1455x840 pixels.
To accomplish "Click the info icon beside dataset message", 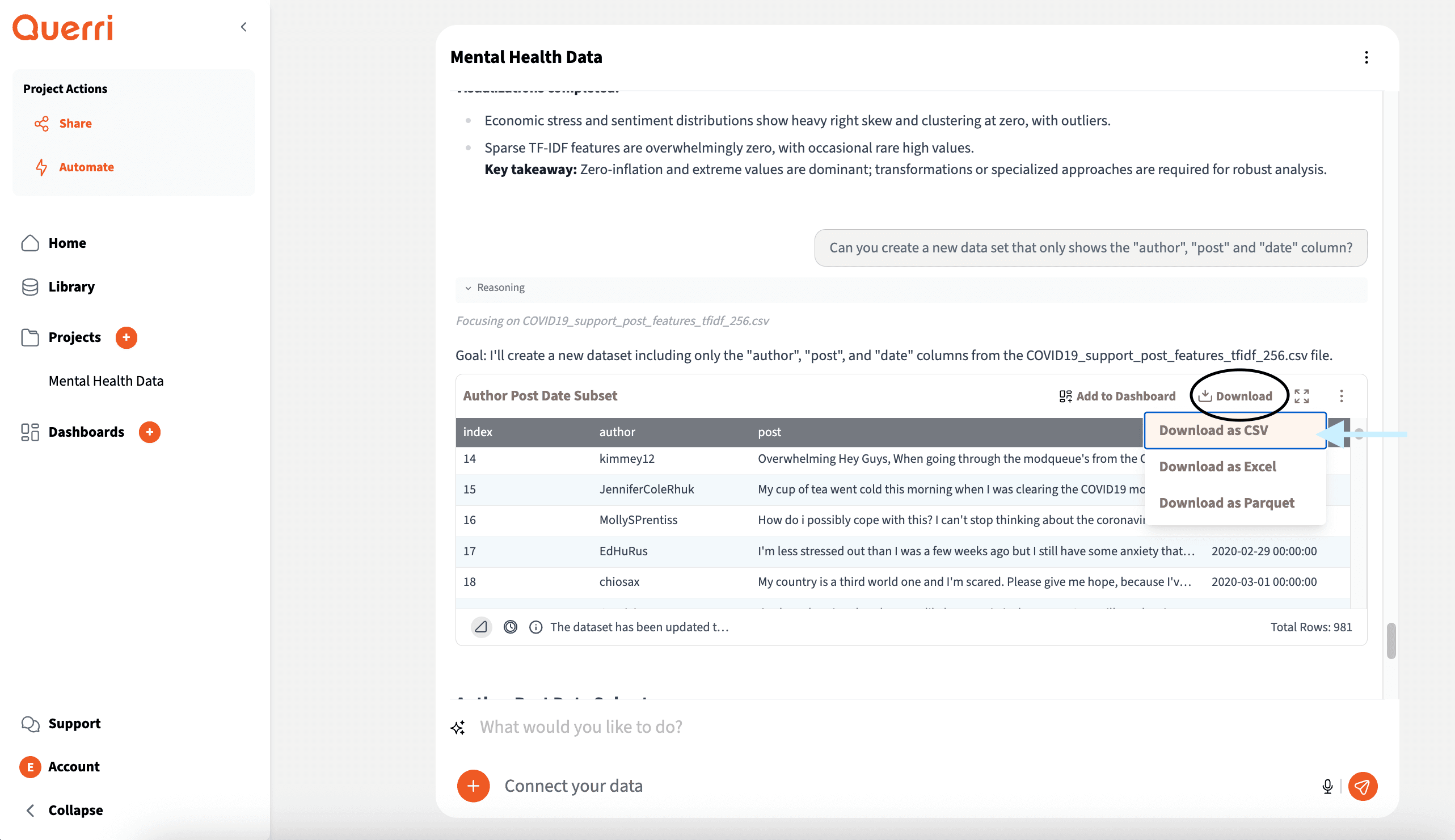I will tap(535, 627).
